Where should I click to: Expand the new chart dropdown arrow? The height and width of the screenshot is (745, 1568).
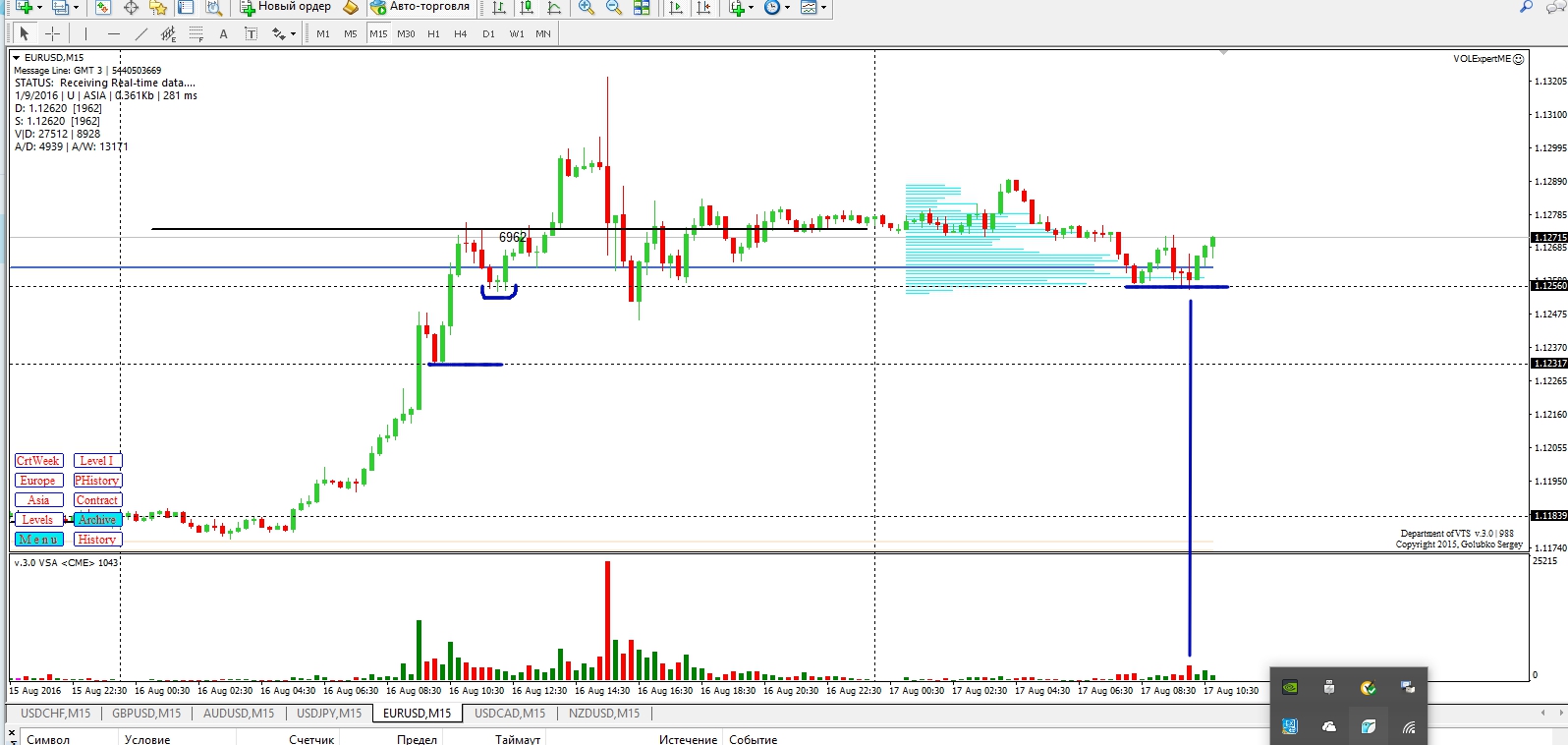(x=39, y=8)
